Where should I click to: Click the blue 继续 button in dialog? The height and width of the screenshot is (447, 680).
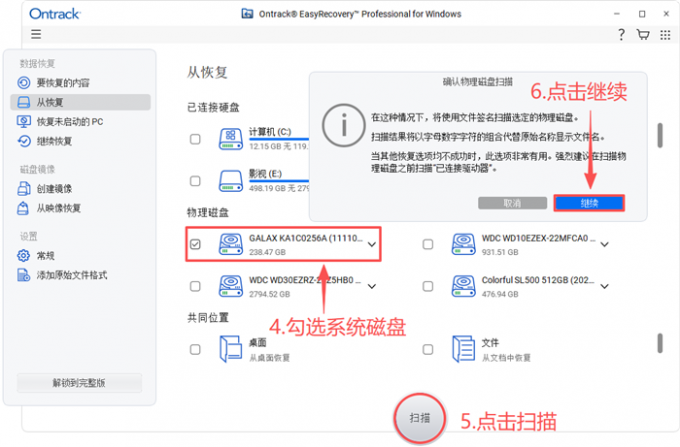(589, 203)
